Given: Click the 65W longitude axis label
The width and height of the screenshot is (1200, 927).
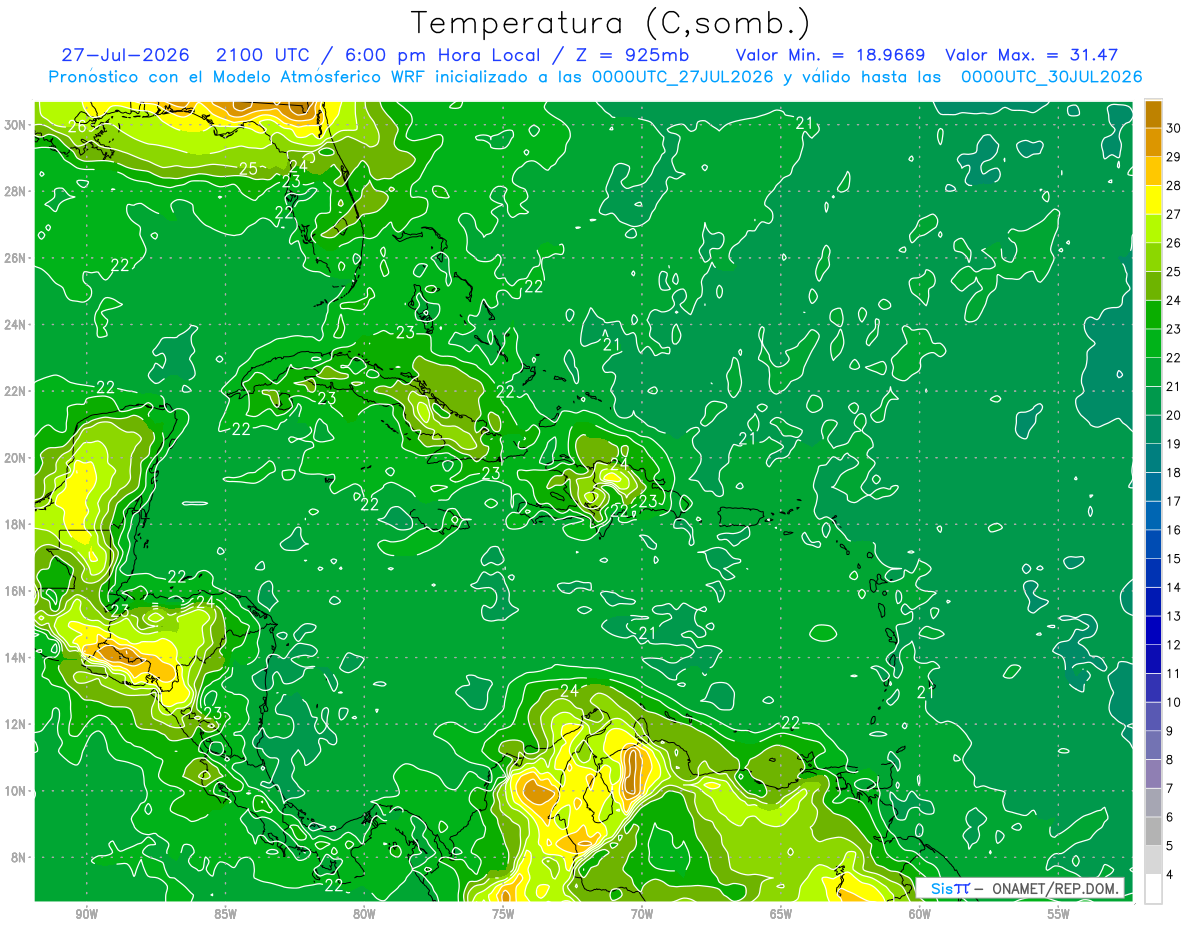Looking at the screenshot, I should pos(781,914).
